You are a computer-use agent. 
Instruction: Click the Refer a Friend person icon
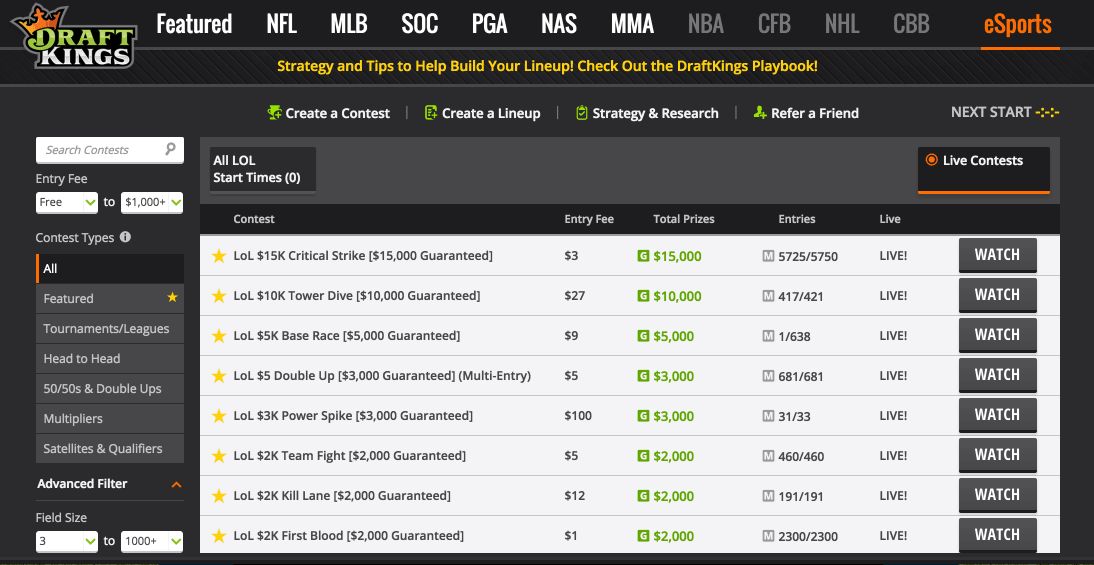click(760, 112)
